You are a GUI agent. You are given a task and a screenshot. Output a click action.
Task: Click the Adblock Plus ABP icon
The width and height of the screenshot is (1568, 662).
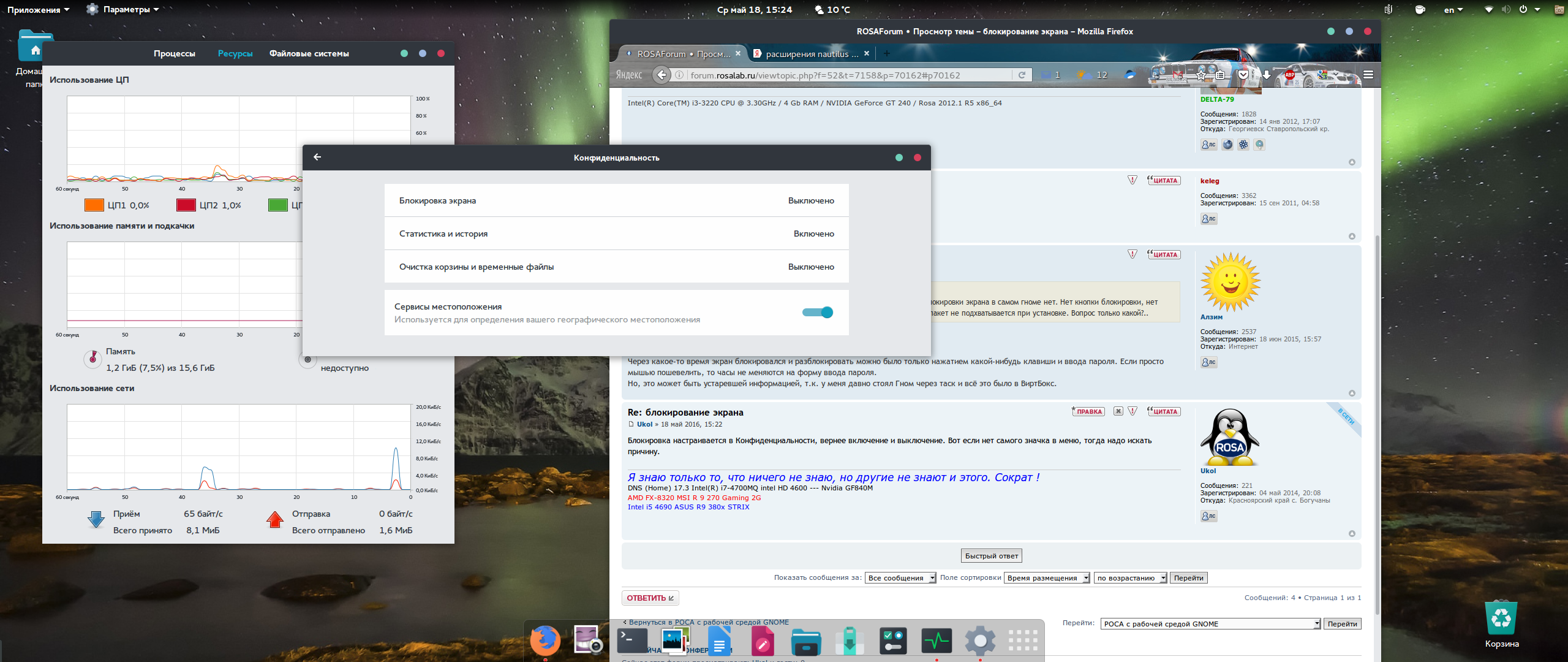pos(1289,75)
